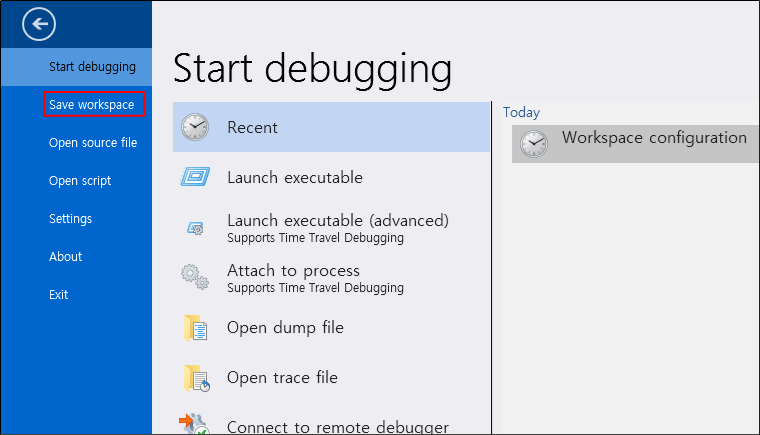Image resolution: width=760 pixels, height=435 pixels.
Task: Open the About page
Action: coord(66,257)
